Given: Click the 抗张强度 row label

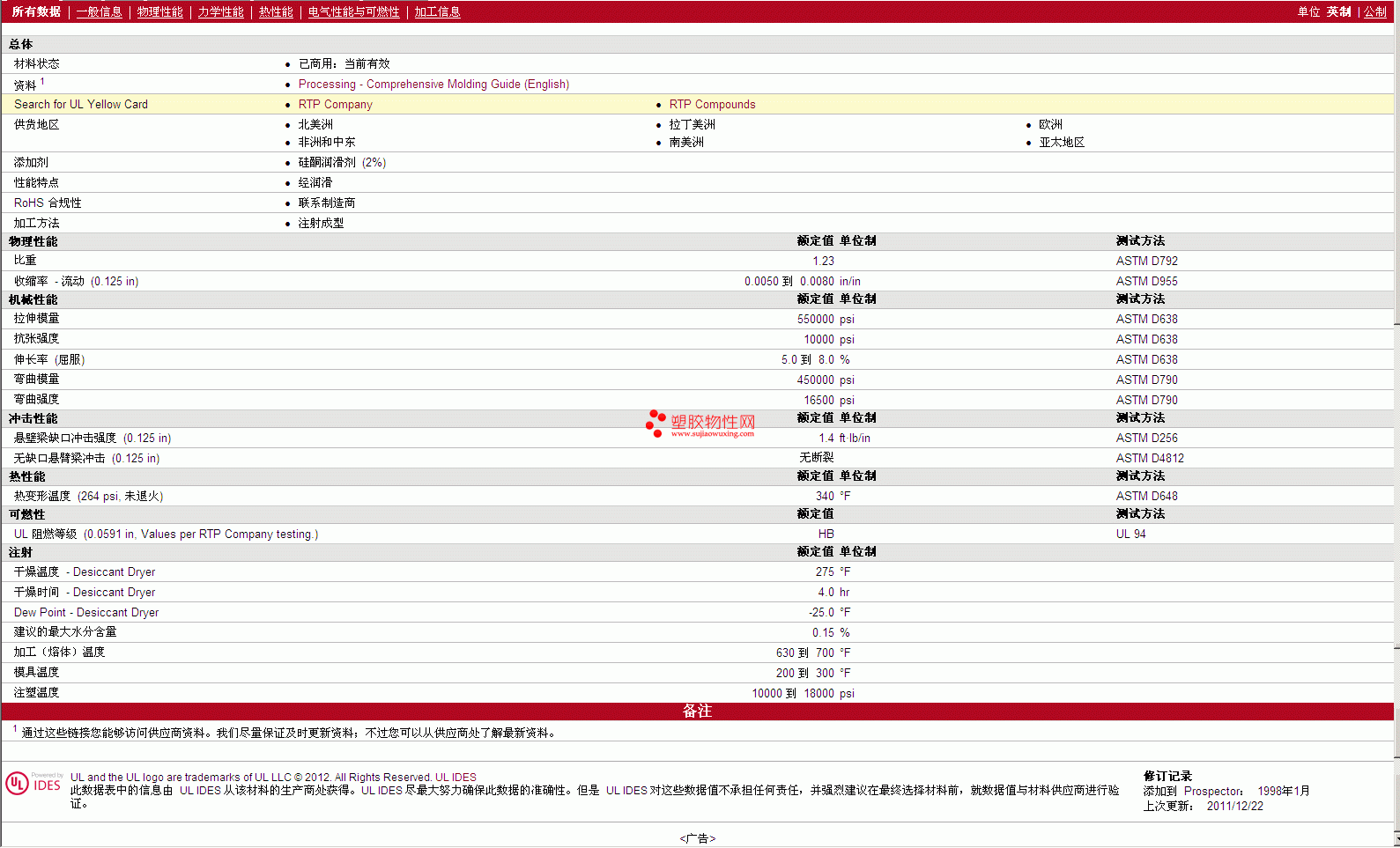Looking at the screenshot, I should point(36,338).
